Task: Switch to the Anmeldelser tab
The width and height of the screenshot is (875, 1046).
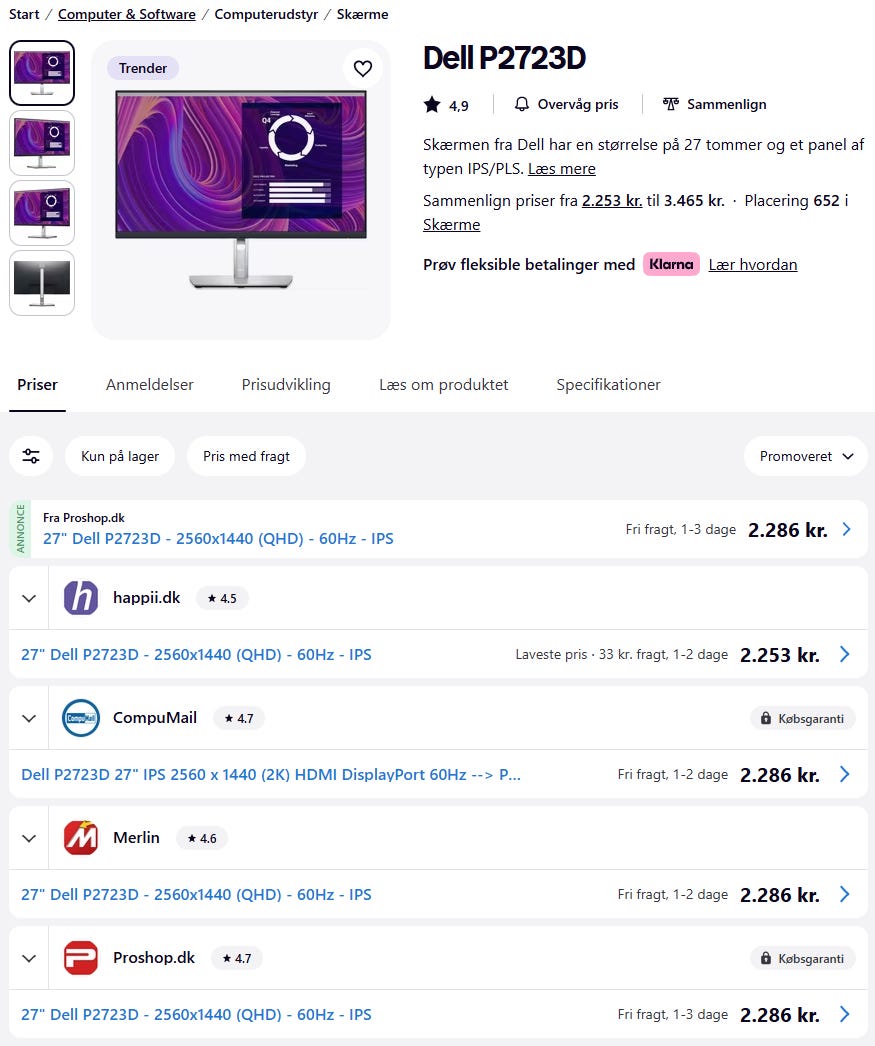Action: (x=150, y=385)
